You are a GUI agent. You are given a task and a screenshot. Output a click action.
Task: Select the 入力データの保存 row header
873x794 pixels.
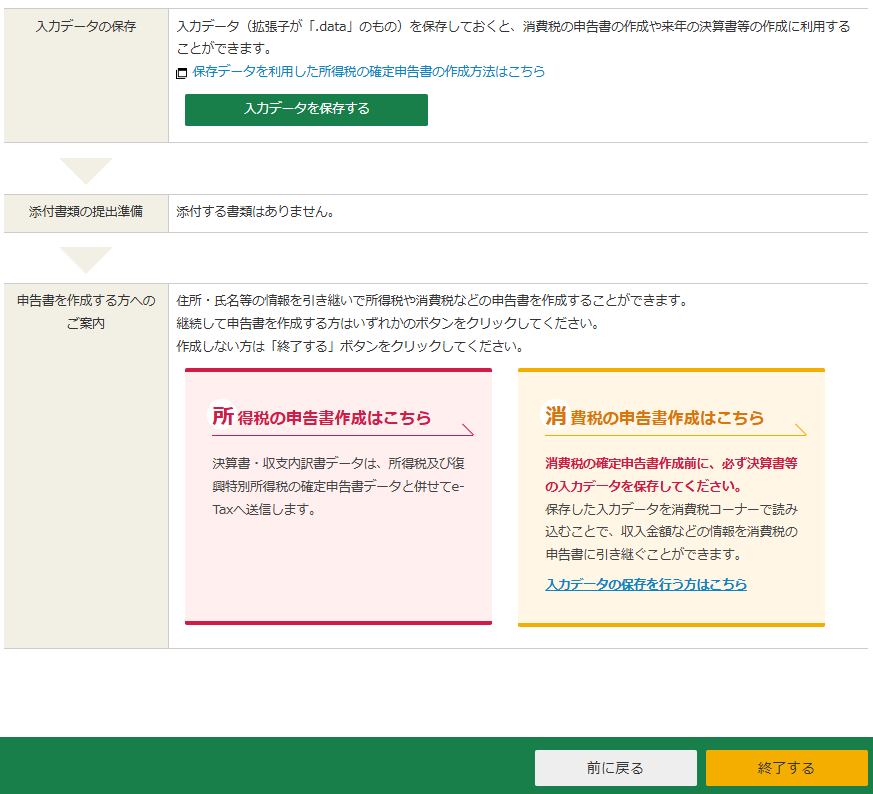(x=86, y=26)
